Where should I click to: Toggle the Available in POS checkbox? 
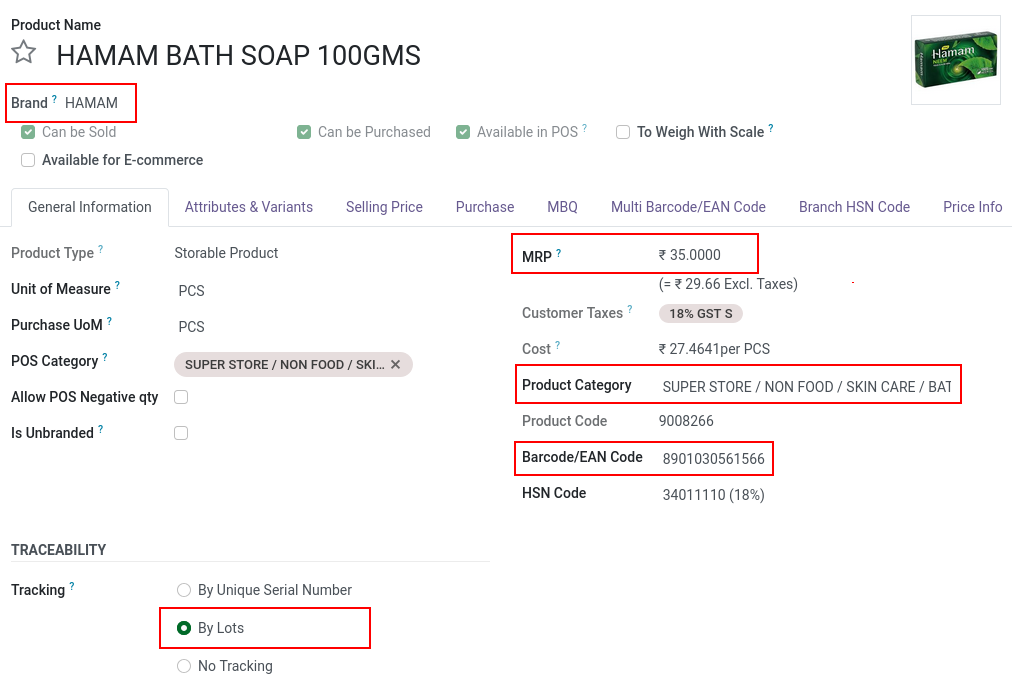pos(463,132)
